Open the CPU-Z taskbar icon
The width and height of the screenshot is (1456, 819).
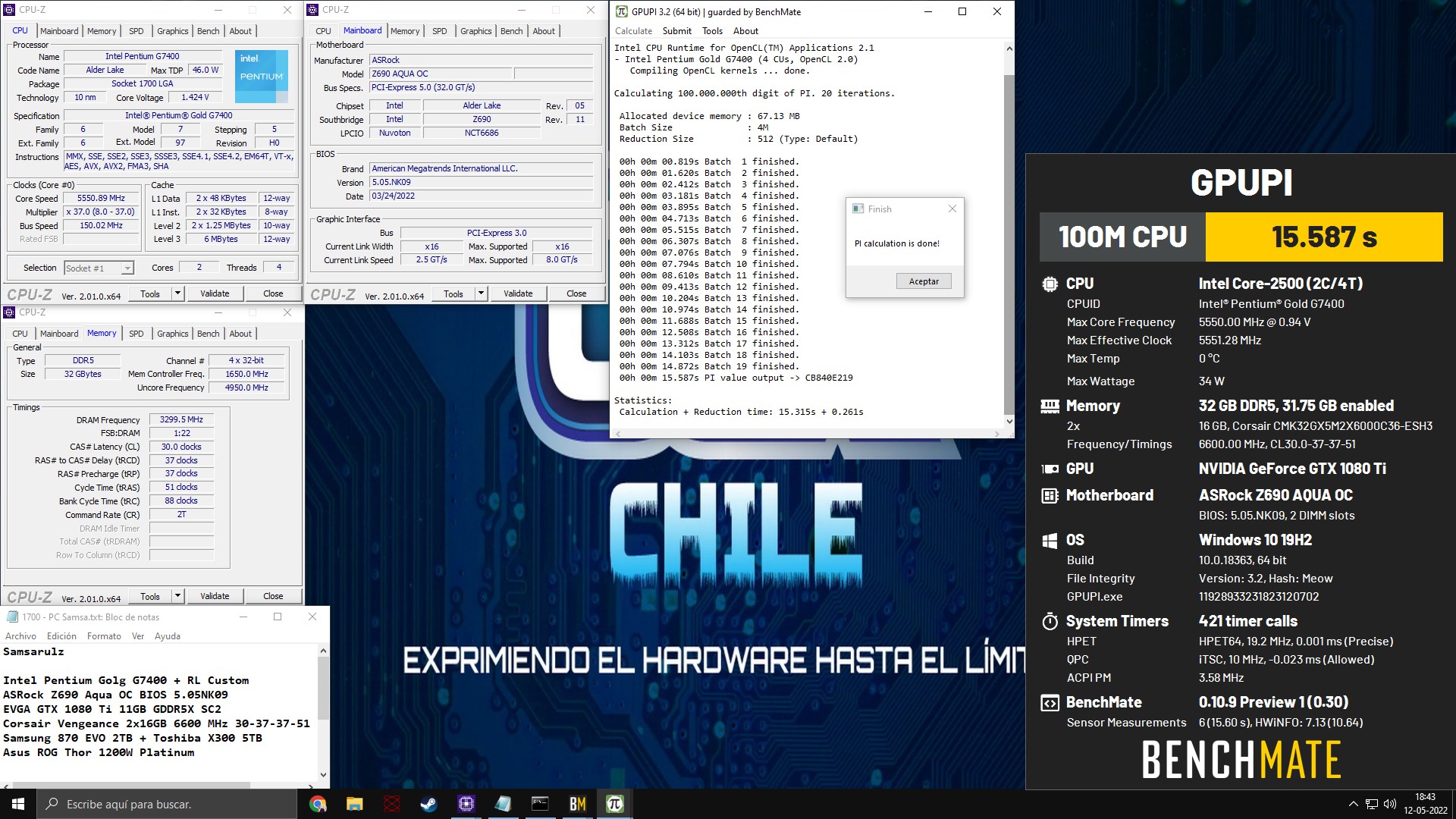click(x=466, y=804)
